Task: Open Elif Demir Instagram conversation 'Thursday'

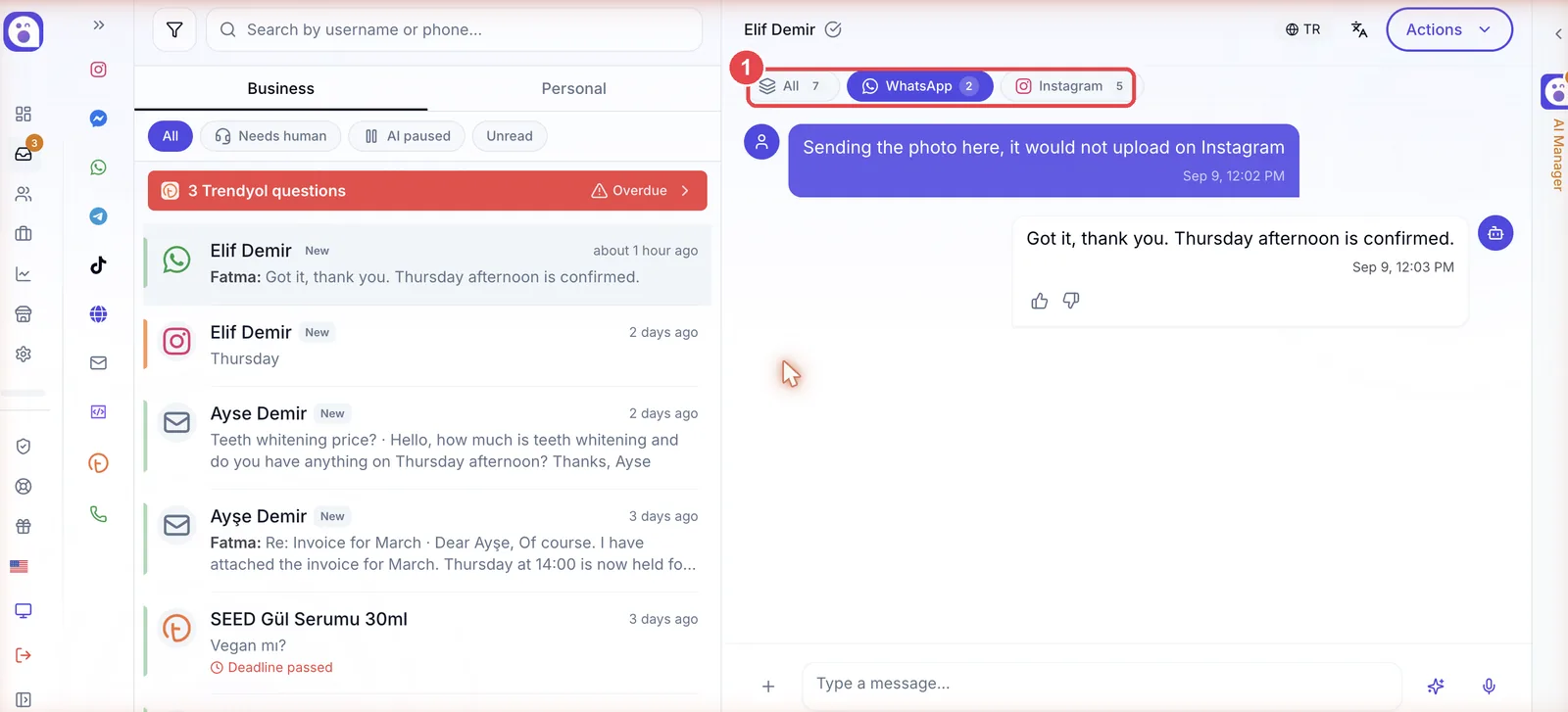Action: click(427, 346)
